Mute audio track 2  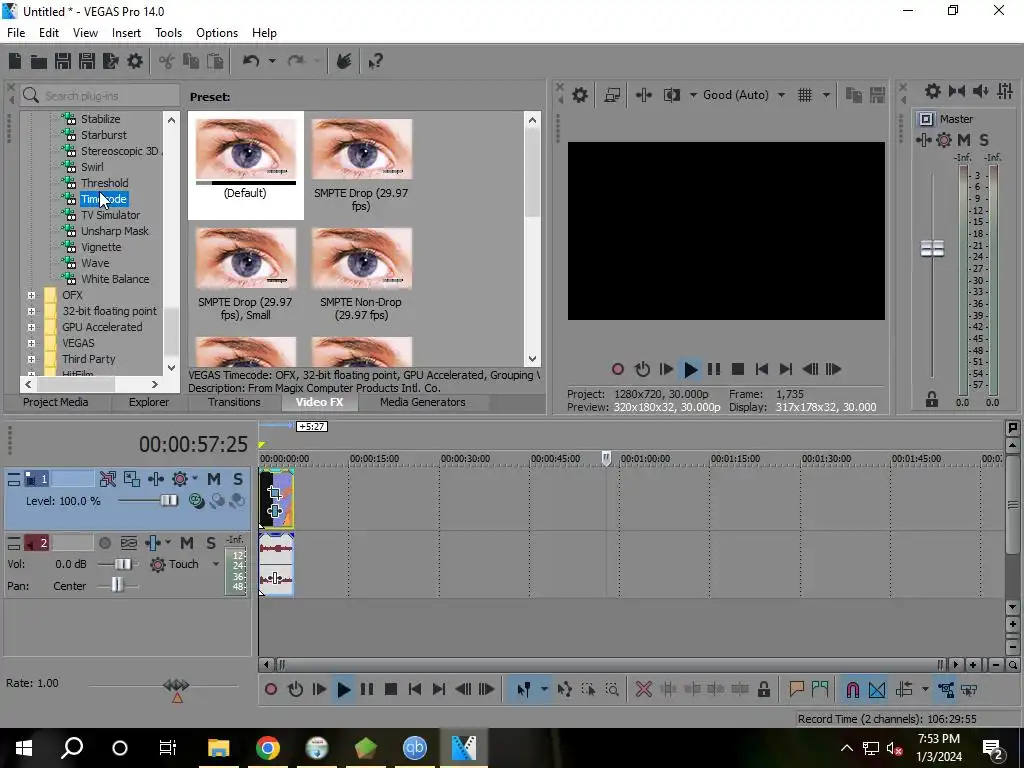187,543
